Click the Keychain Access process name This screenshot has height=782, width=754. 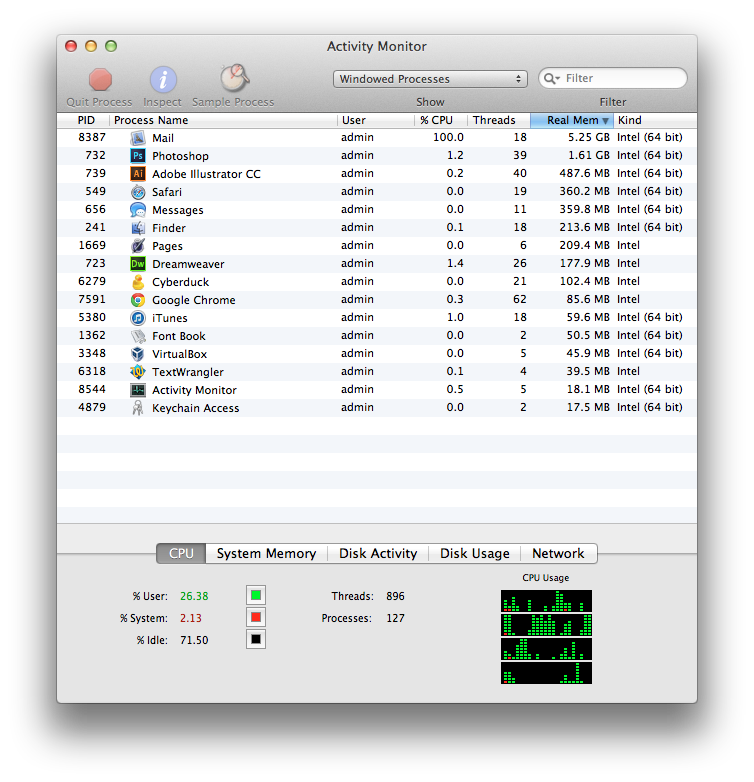195,408
